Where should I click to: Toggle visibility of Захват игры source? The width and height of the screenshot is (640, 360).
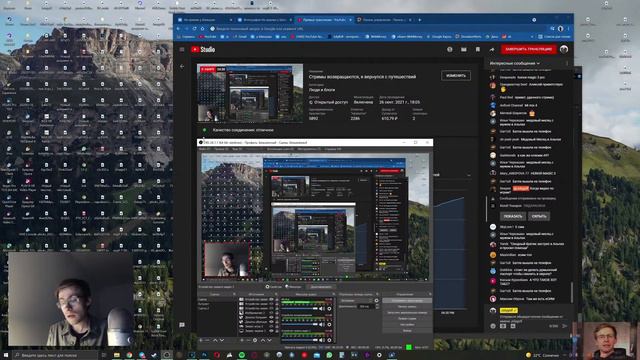(x=271, y=326)
